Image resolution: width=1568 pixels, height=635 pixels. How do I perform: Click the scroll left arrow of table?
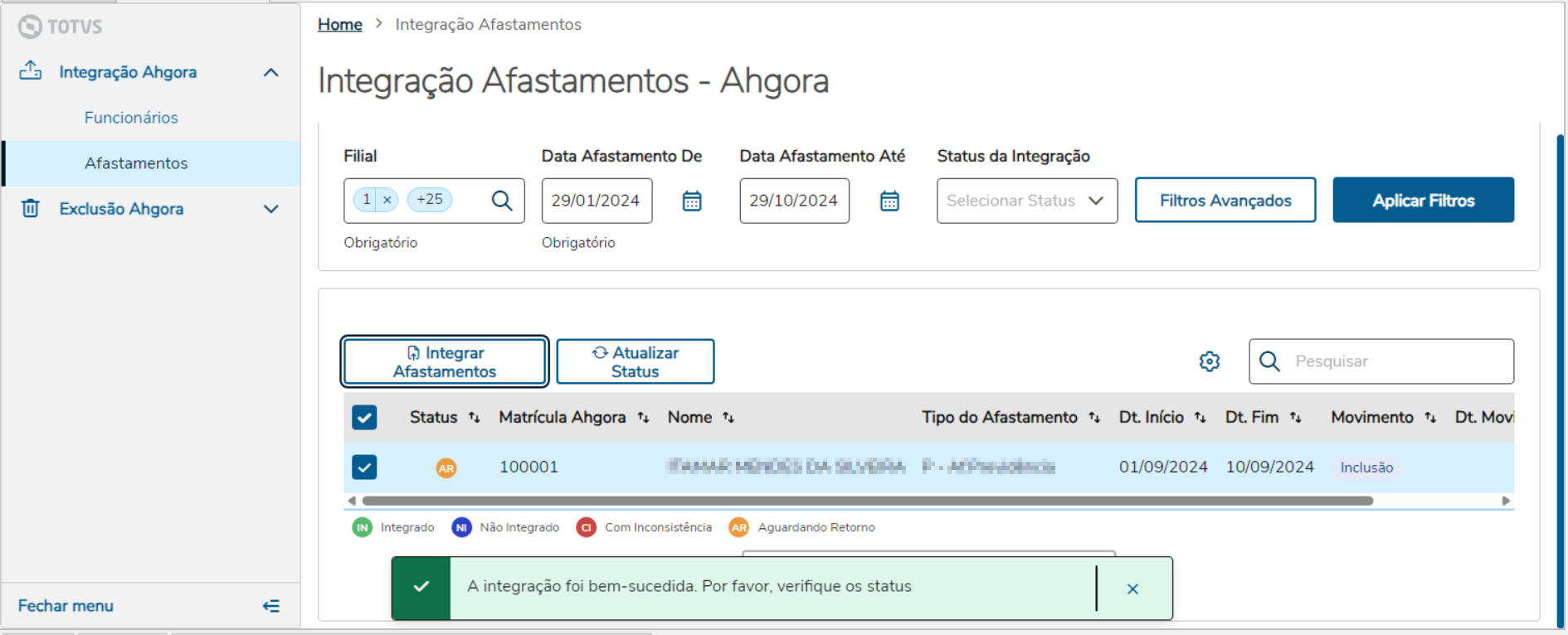(x=352, y=501)
